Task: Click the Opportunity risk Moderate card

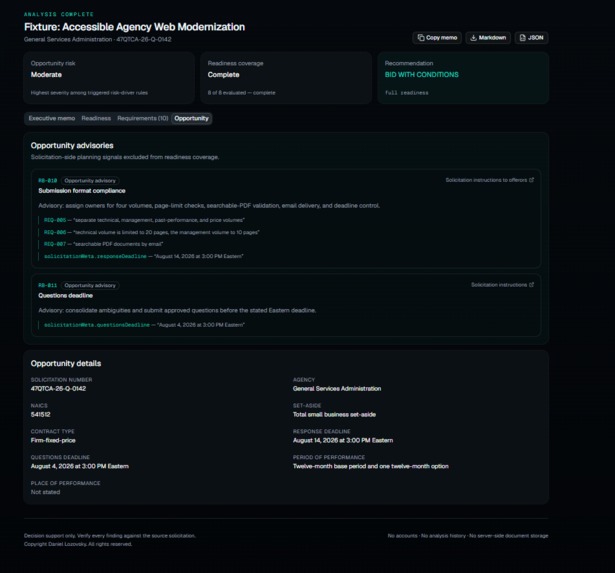Action: point(109,78)
